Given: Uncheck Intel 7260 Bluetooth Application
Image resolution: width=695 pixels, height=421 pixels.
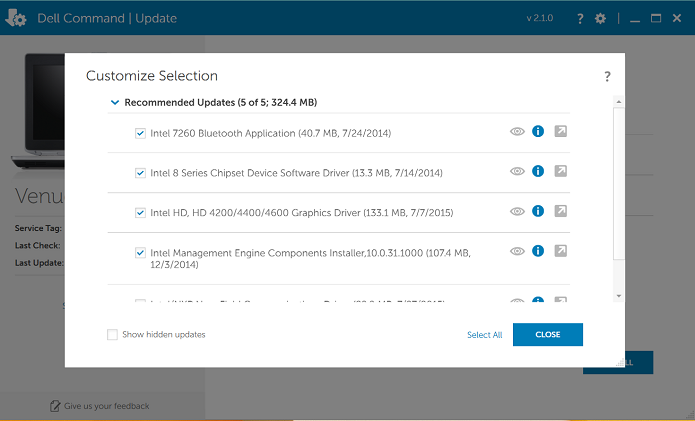Looking at the screenshot, I should [140, 133].
